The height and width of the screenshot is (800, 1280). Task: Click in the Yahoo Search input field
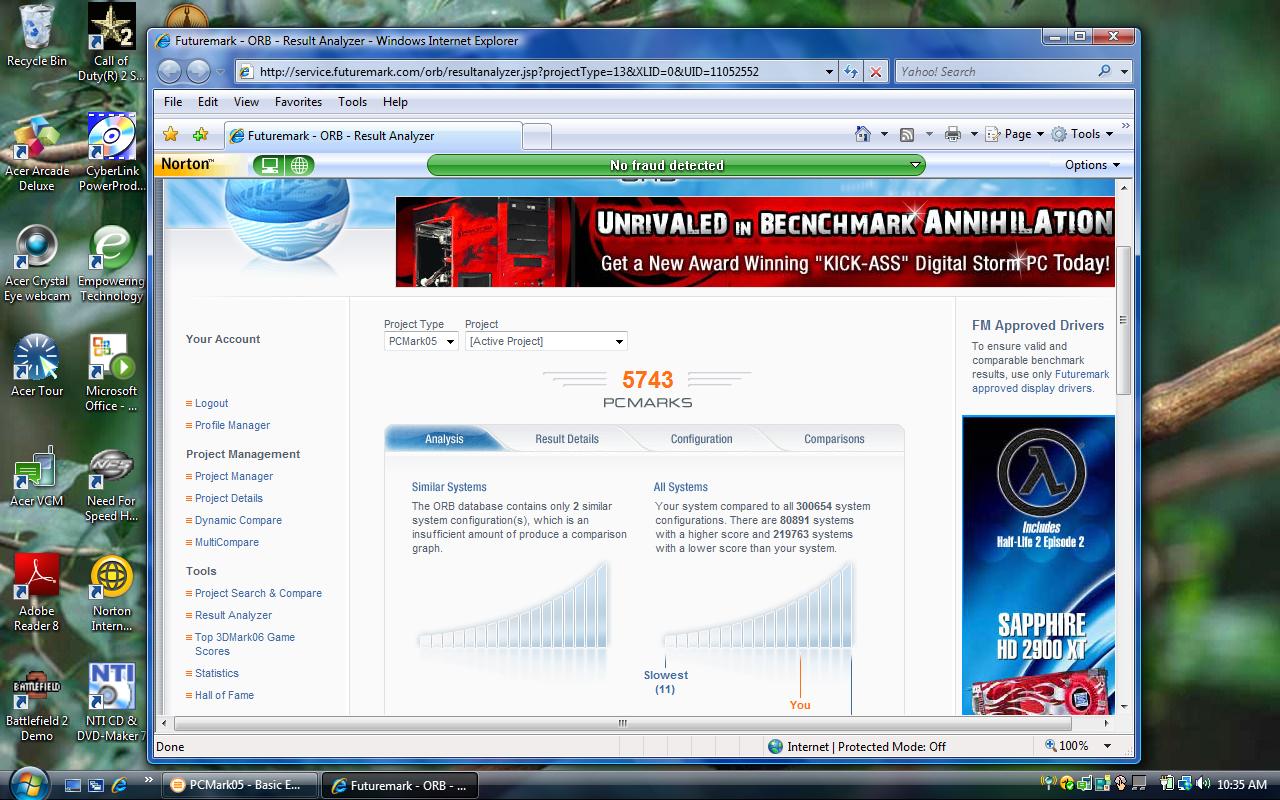click(994, 71)
